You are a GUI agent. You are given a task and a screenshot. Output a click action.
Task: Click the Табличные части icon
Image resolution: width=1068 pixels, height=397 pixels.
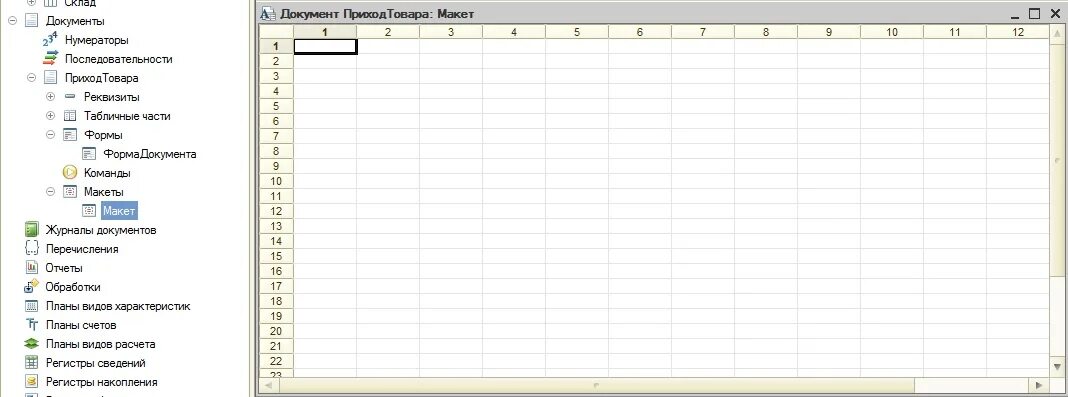[69, 116]
